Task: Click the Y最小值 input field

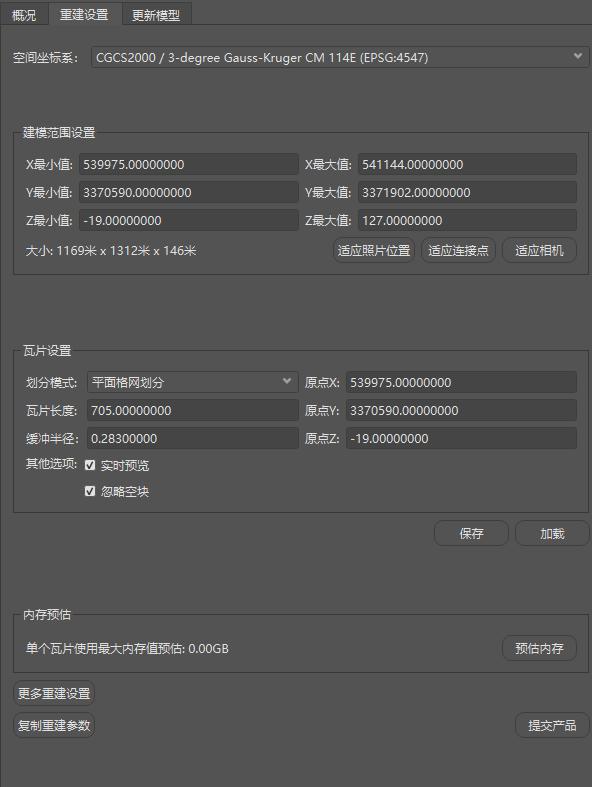Action: point(188,193)
